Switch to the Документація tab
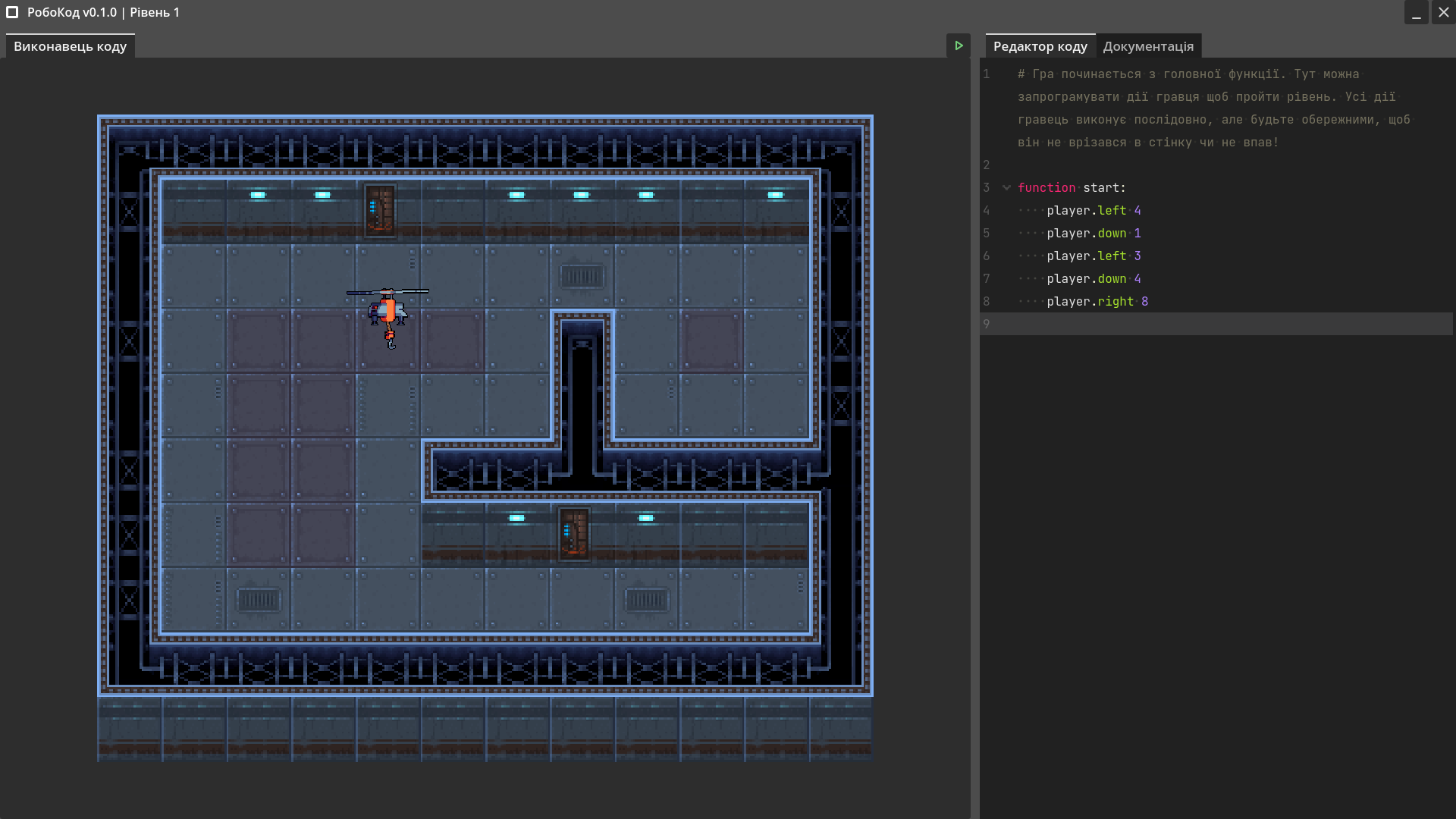This screenshot has height=819, width=1456. (1148, 46)
